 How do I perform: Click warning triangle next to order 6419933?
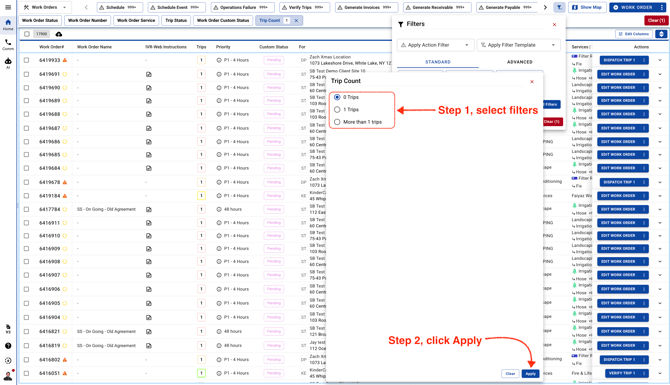click(65, 60)
